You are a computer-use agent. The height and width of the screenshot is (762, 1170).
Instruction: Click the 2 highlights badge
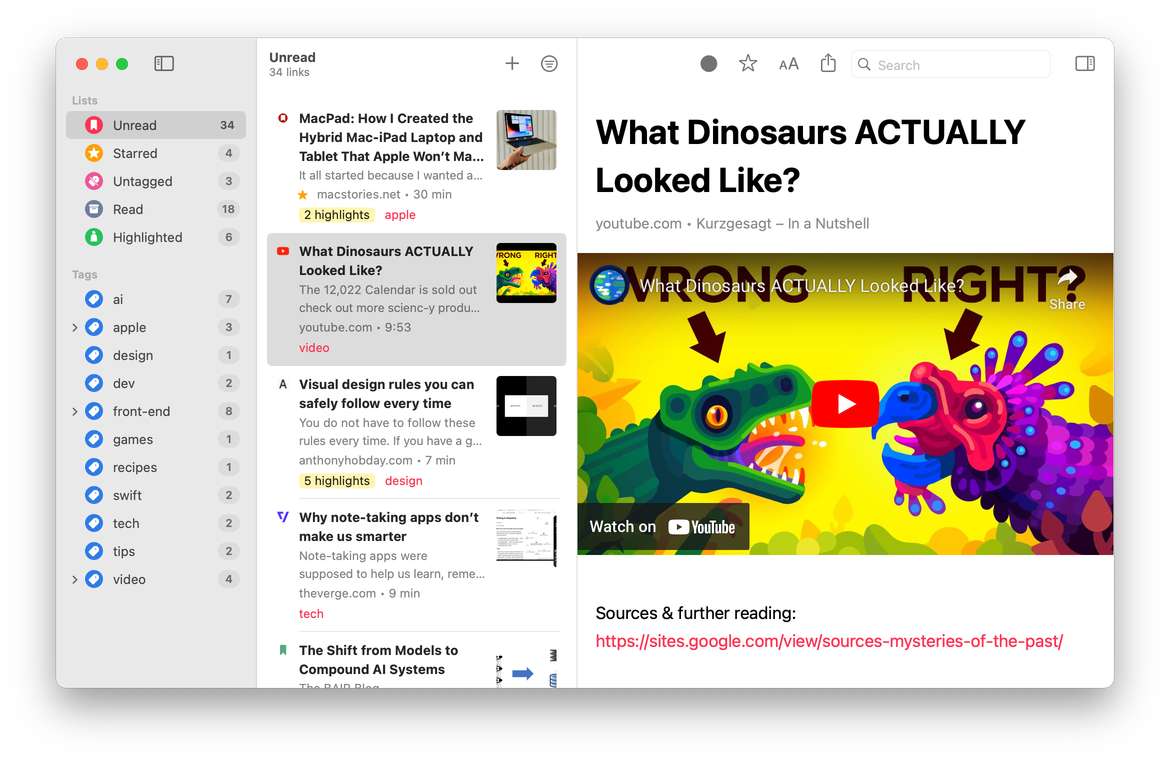(337, 215)
